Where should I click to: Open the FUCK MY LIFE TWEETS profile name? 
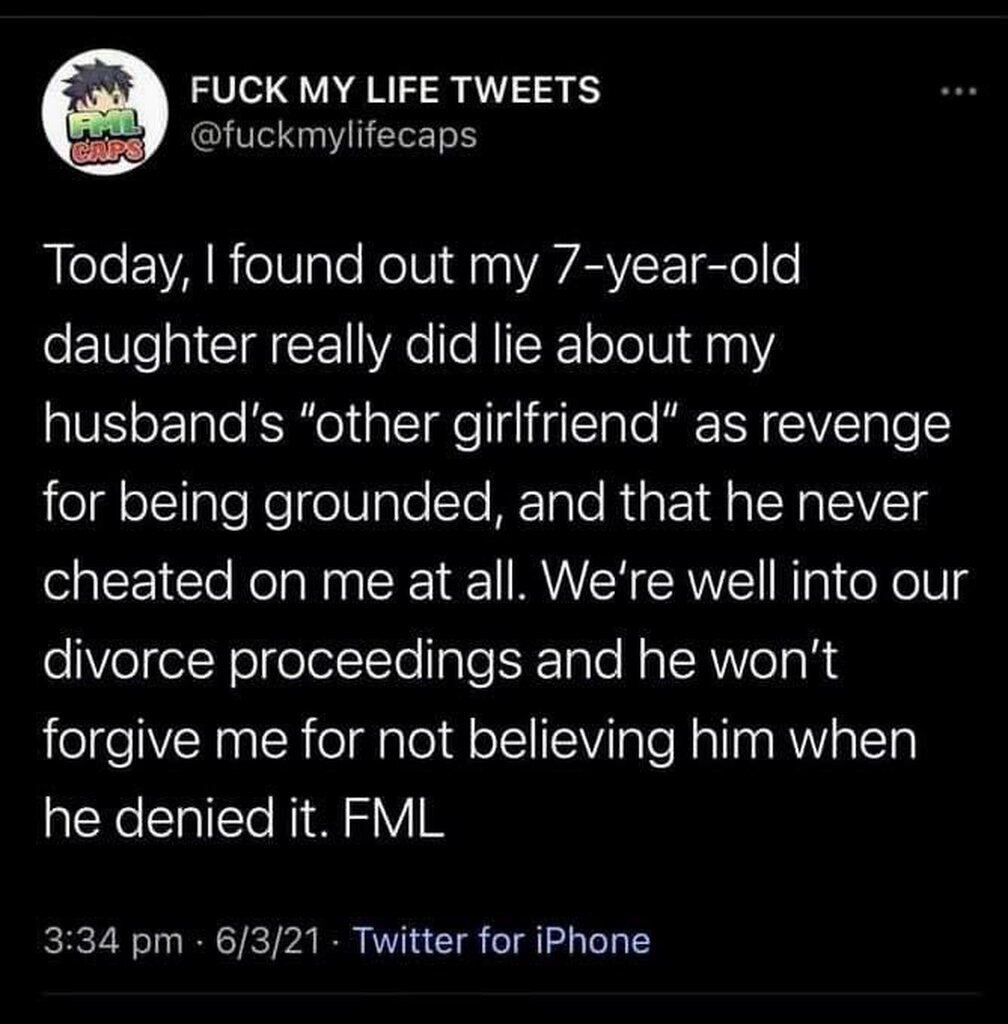395,89
